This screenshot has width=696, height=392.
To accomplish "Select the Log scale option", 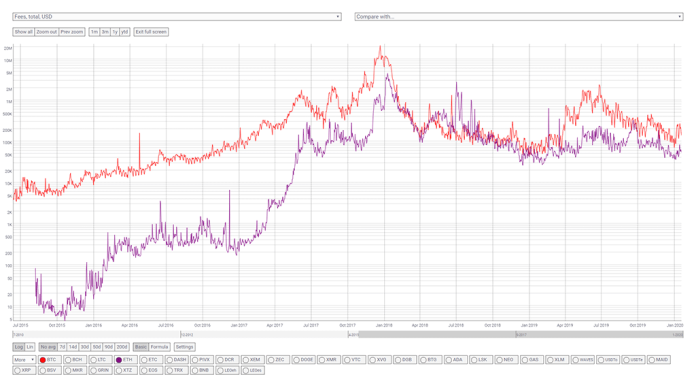I will point(19,347).
